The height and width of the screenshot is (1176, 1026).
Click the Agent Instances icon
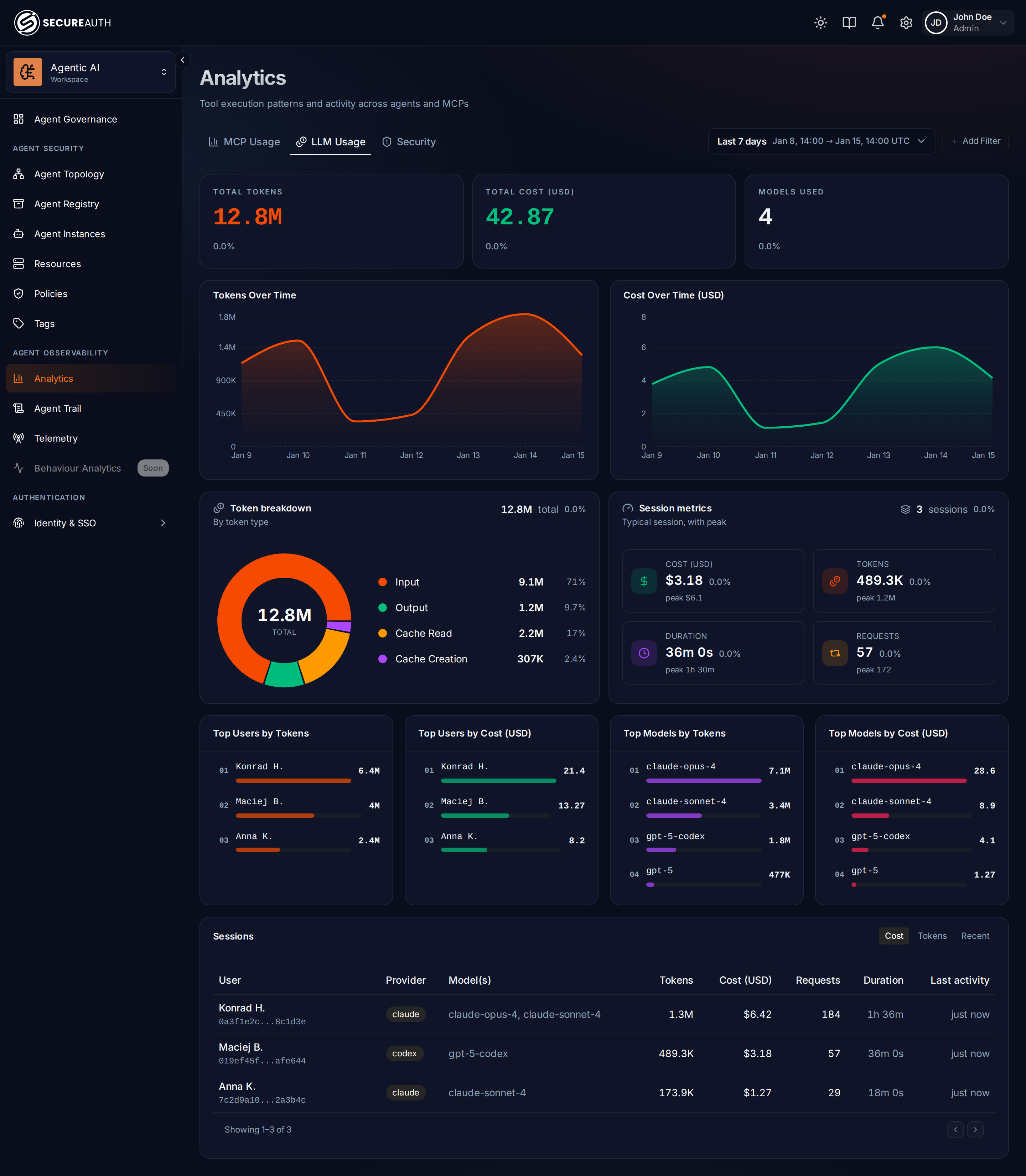[19, 234]
